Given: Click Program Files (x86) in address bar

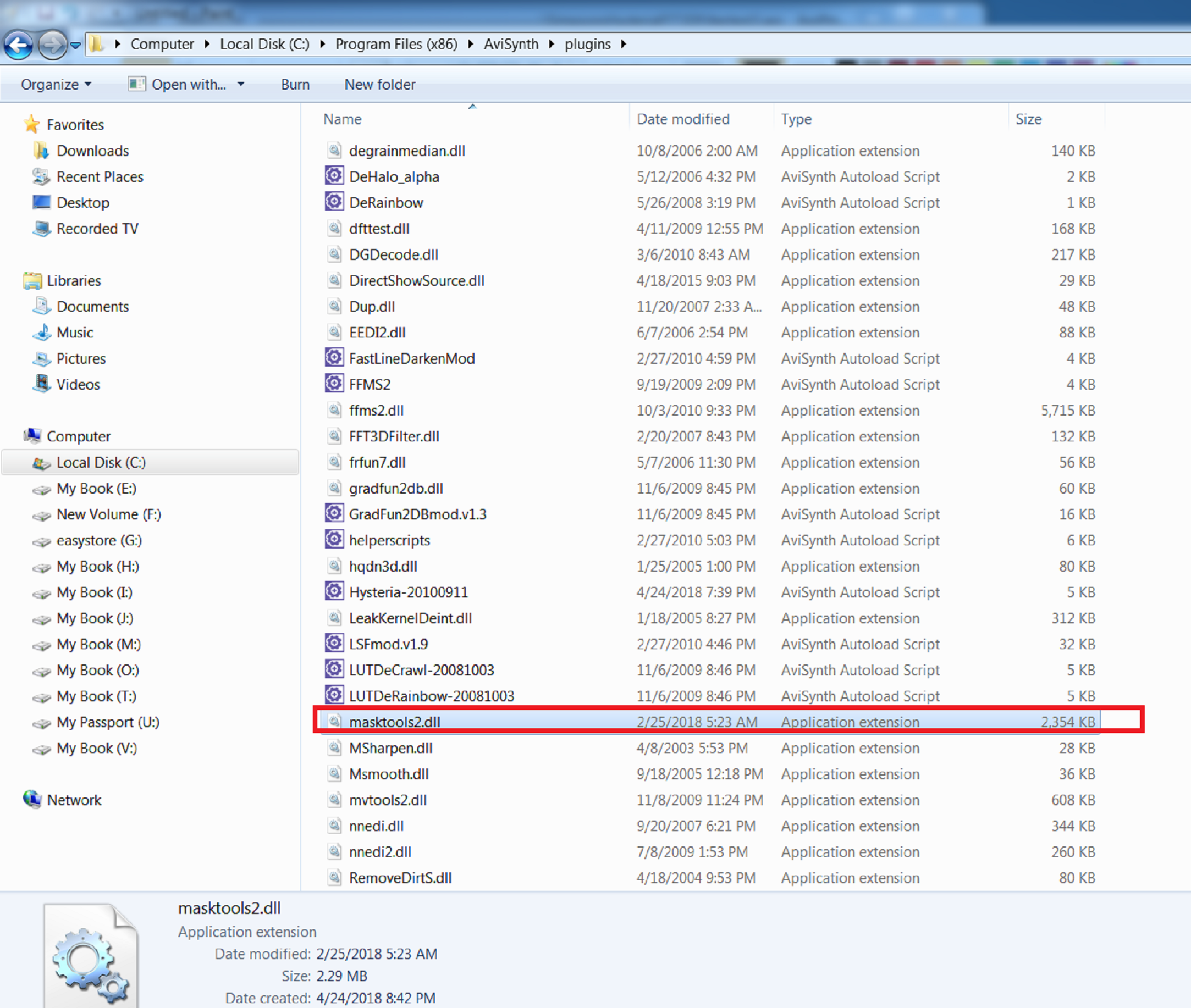Looking at the screenshot, I should tap(396, 44).
